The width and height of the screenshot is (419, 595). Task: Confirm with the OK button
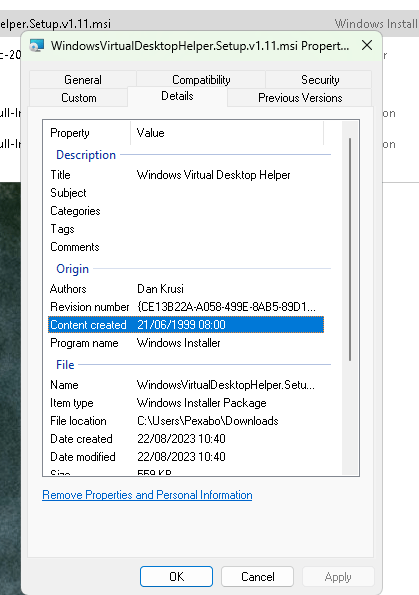(x=176, y=577)
